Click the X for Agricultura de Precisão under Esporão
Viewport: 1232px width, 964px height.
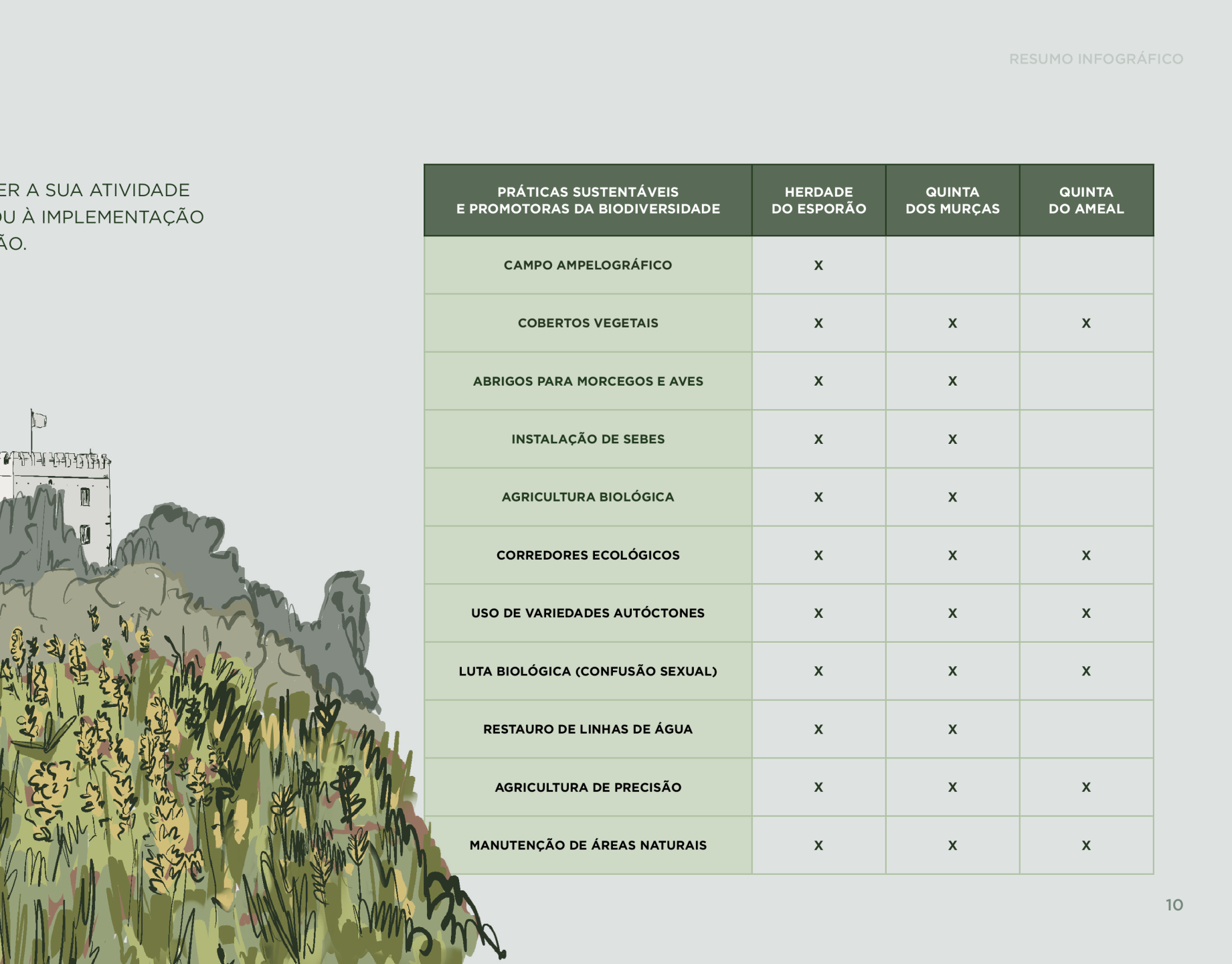click(818, 788)
